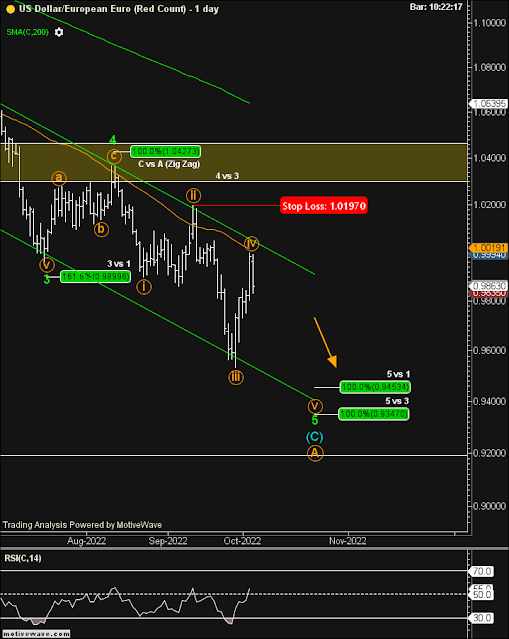Screen dimensions: 509x639
Task: Select the RSI(C,14) indicator label
Action: (23, 558)
